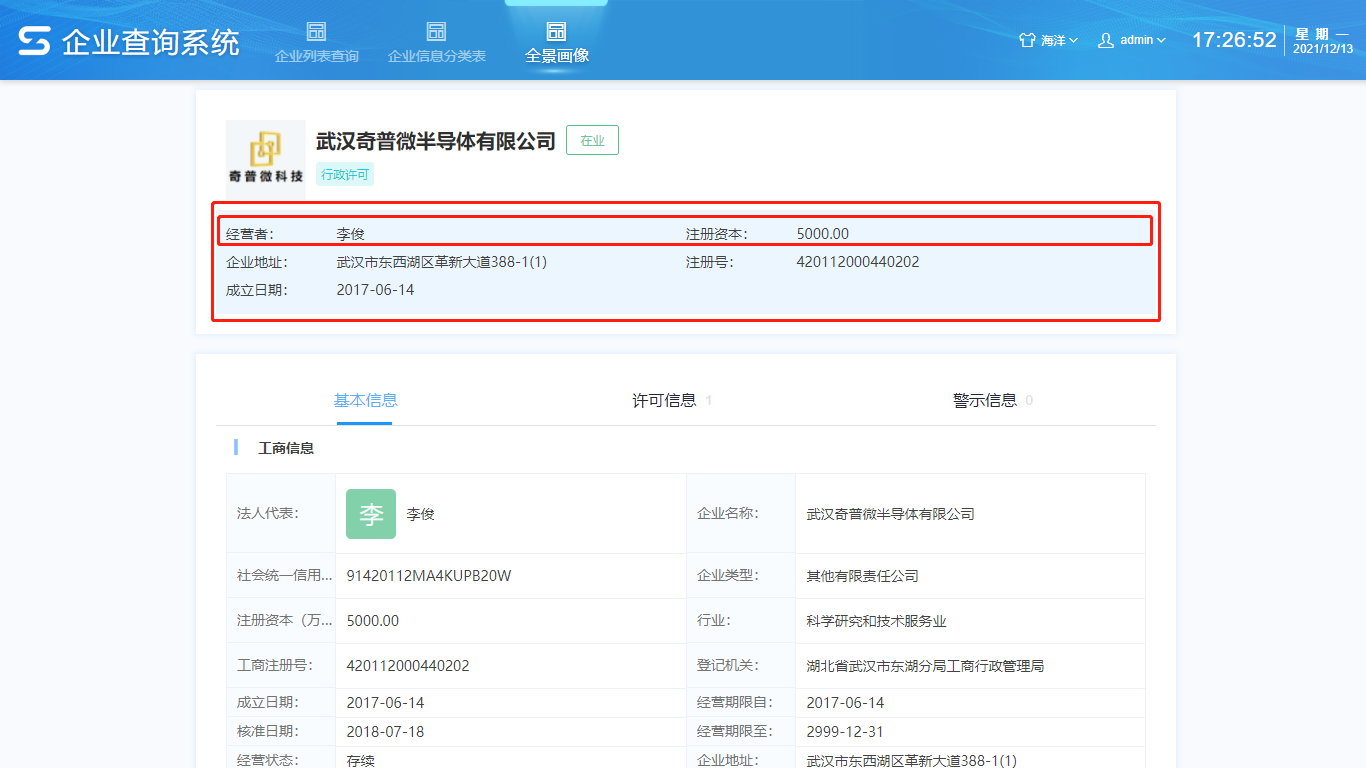The image size is (1366, 768).
Task: Click the 李 avatar icon for legal representative
Action: coord(371,514)
